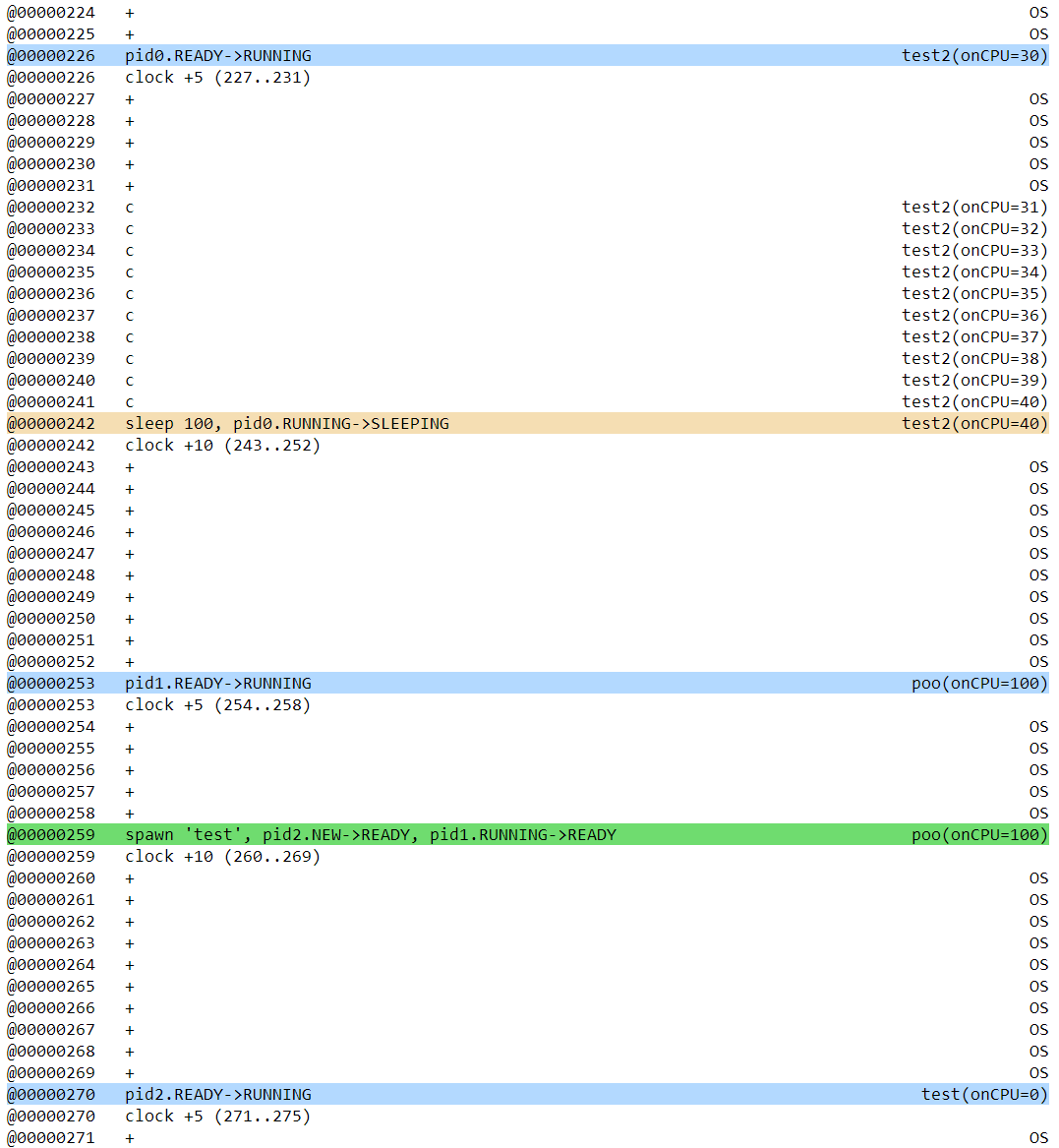Click the blue pid0.READY->RUNNING row

point(218,55)
